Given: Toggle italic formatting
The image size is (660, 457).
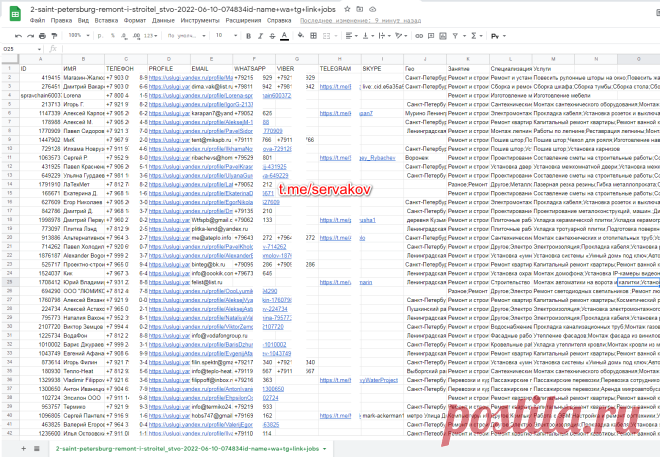Looking at the screenshot, I should [x=261, y=36].
